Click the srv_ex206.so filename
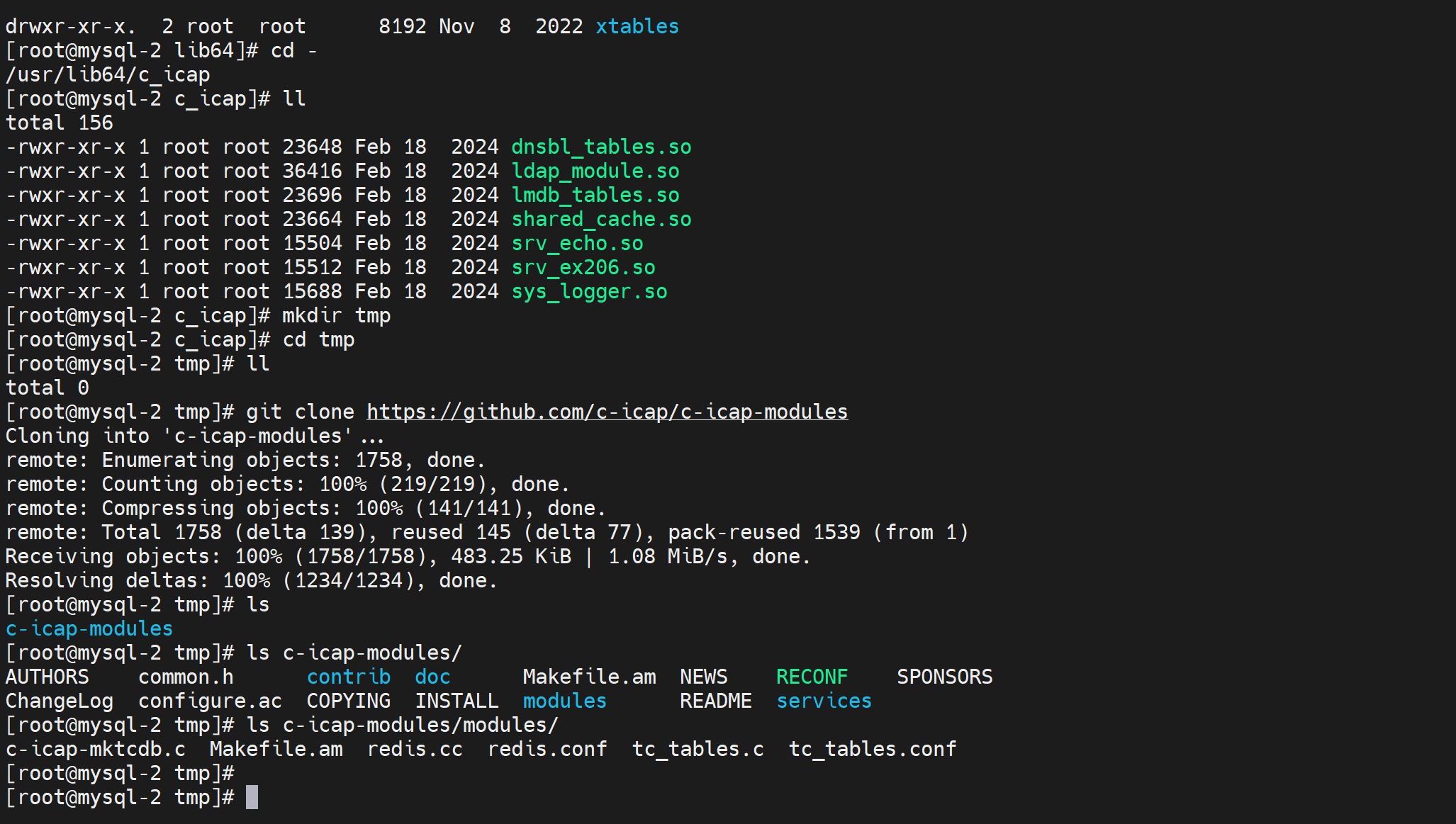 [583, 267]
